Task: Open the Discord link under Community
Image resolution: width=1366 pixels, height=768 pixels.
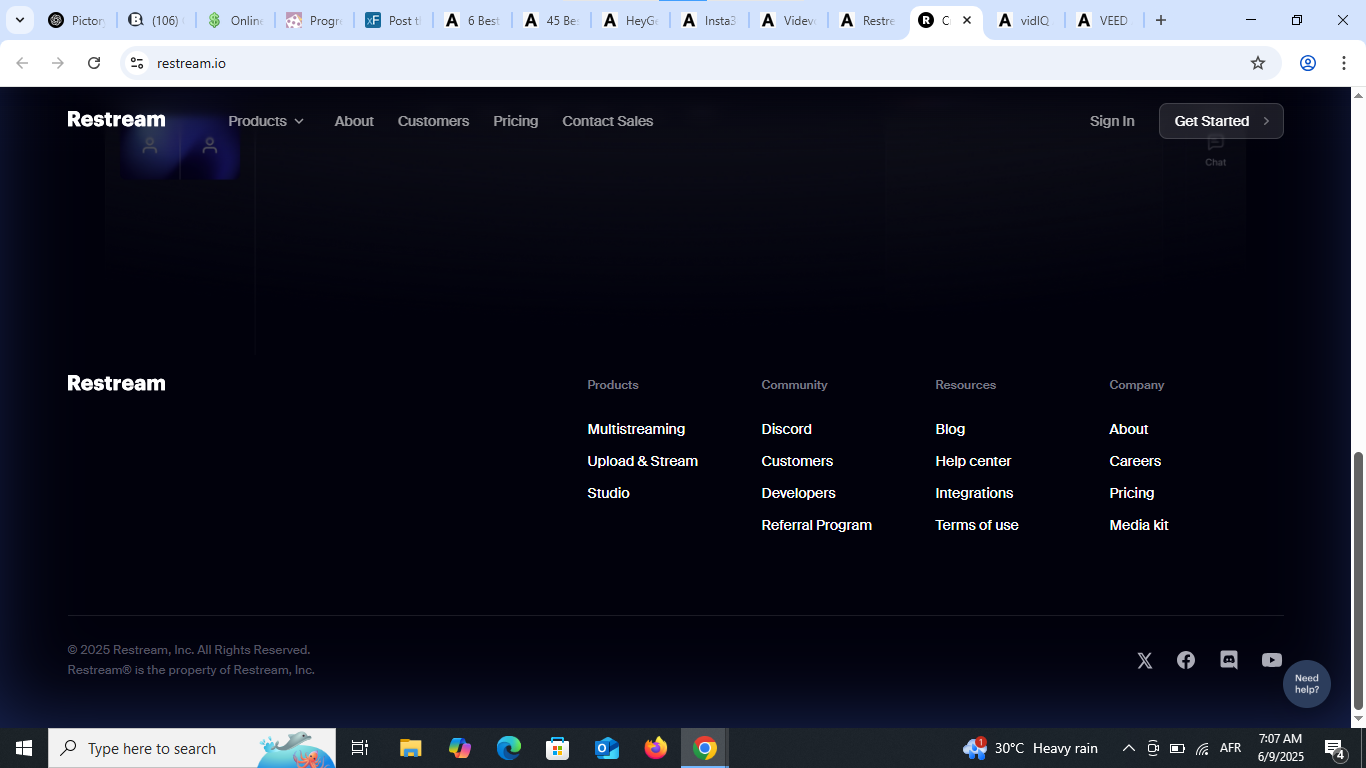Action: coord(786,429)
